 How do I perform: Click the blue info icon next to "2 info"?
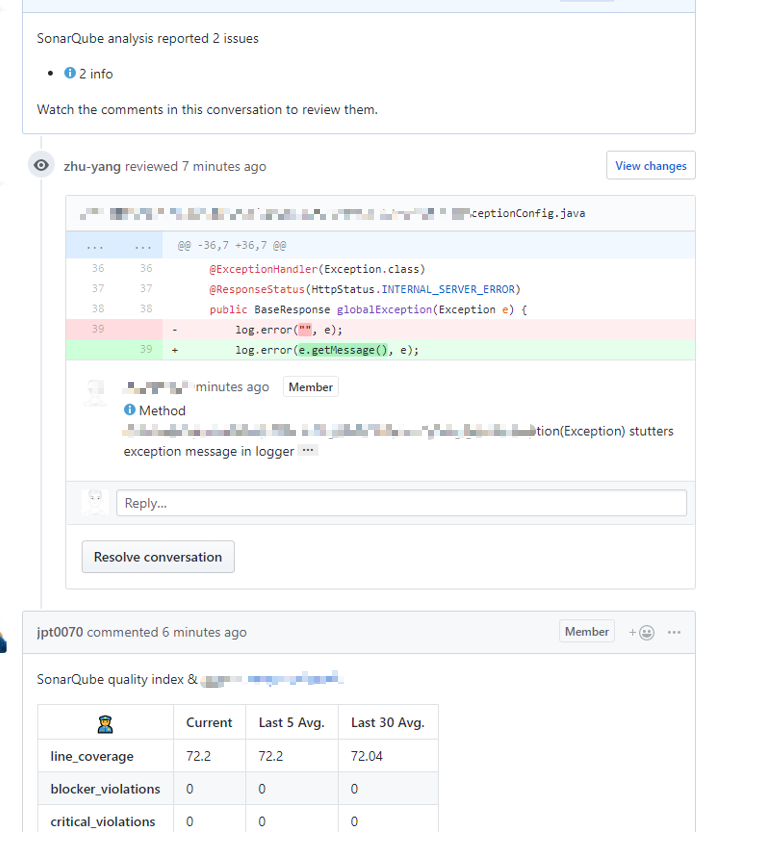[x=68, y=73]
